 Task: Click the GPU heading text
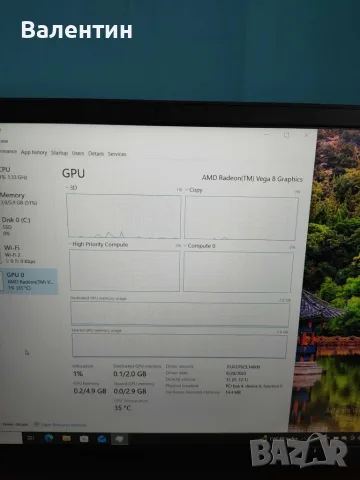pyautogui.click(x=73, y=173)
